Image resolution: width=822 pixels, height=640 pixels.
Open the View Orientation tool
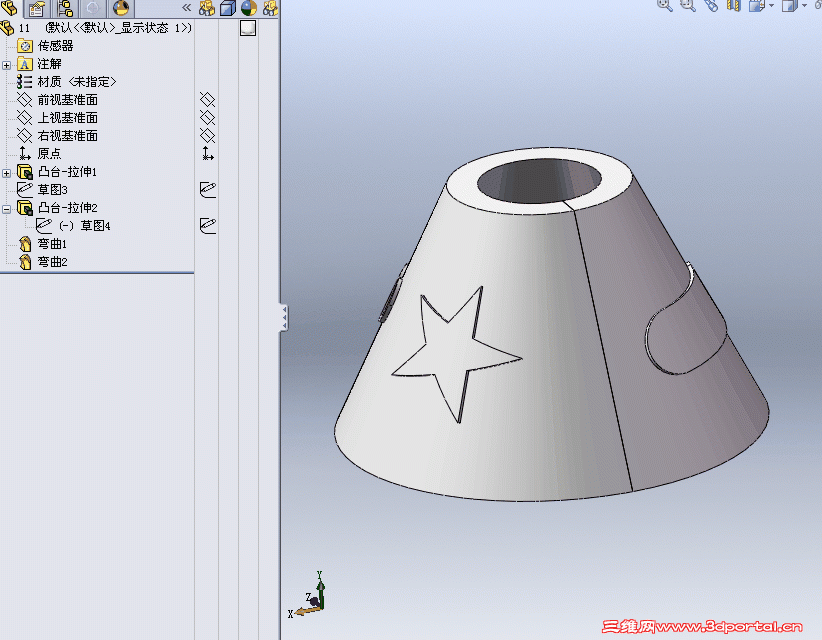756,8
